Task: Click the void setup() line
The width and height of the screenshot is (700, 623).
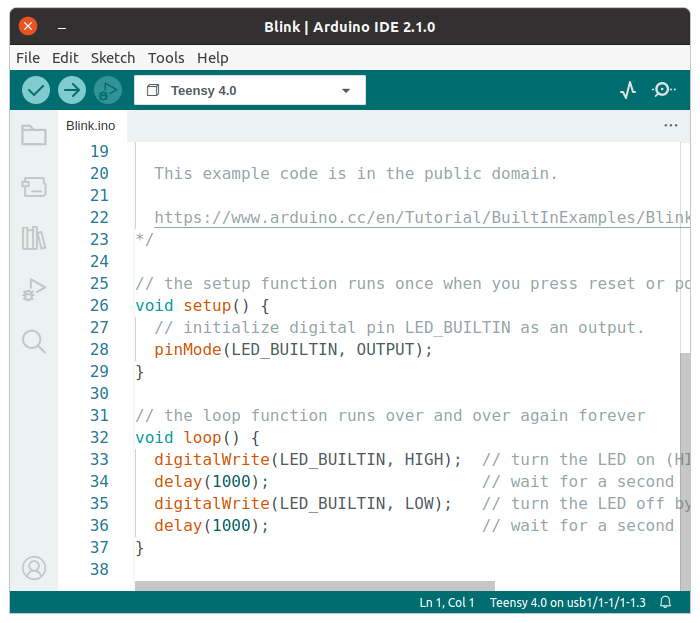Action: (202, 306)
